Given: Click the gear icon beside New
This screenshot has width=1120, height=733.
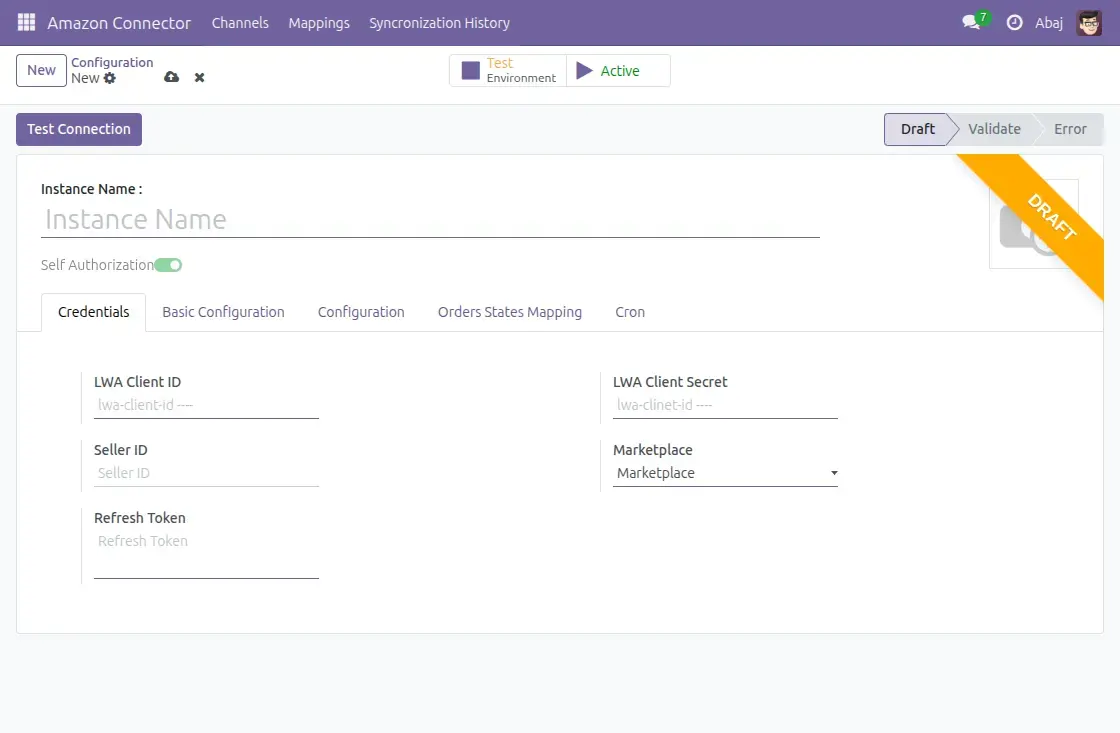Looking at the screenshot, I should (x=110, y=78).
